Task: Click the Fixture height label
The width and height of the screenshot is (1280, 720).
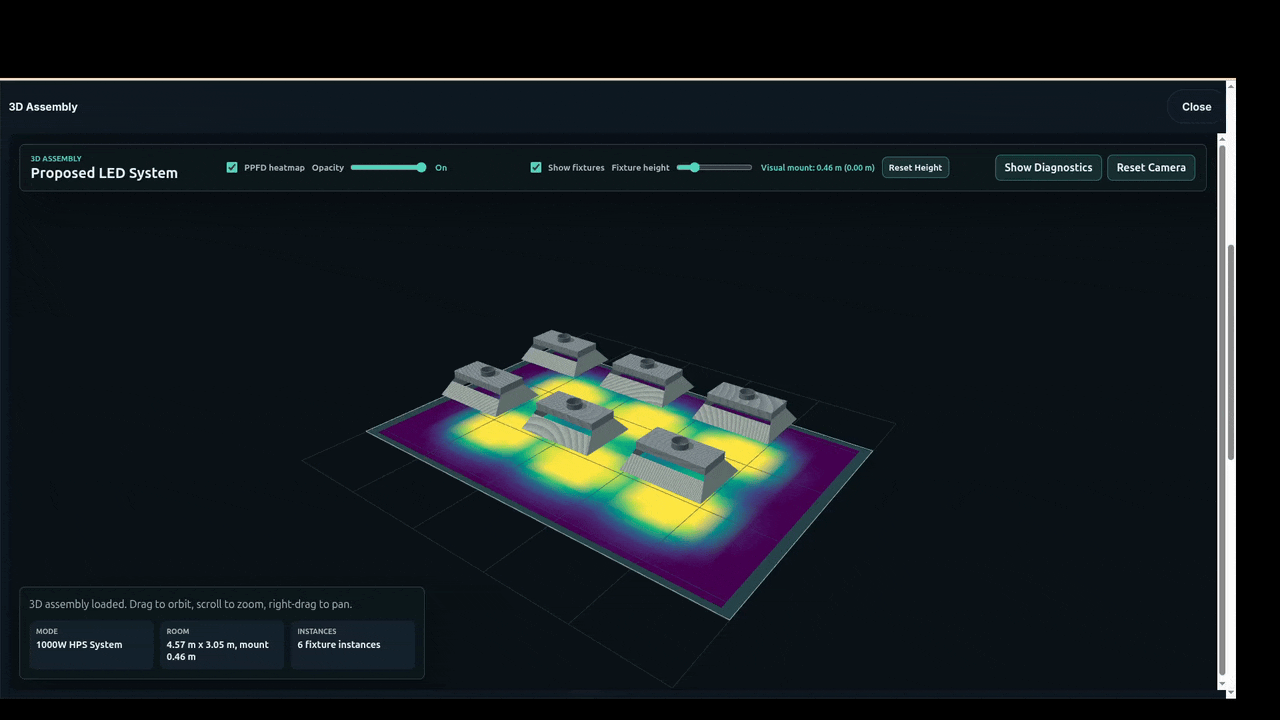Action: [x=640, y=168]
